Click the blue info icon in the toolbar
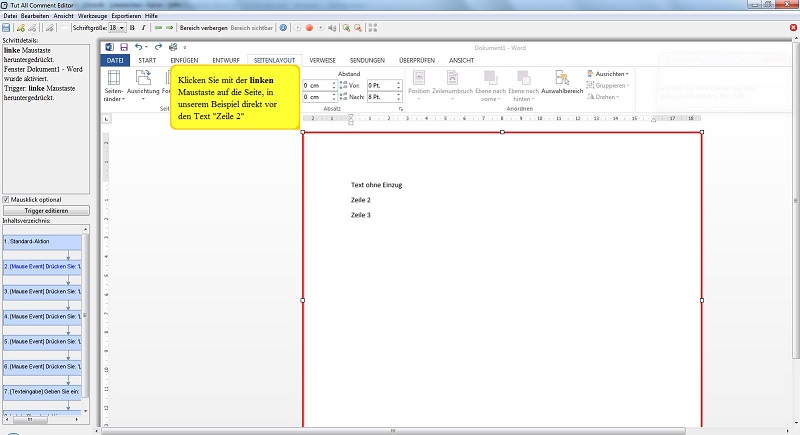 coord(283,28)
